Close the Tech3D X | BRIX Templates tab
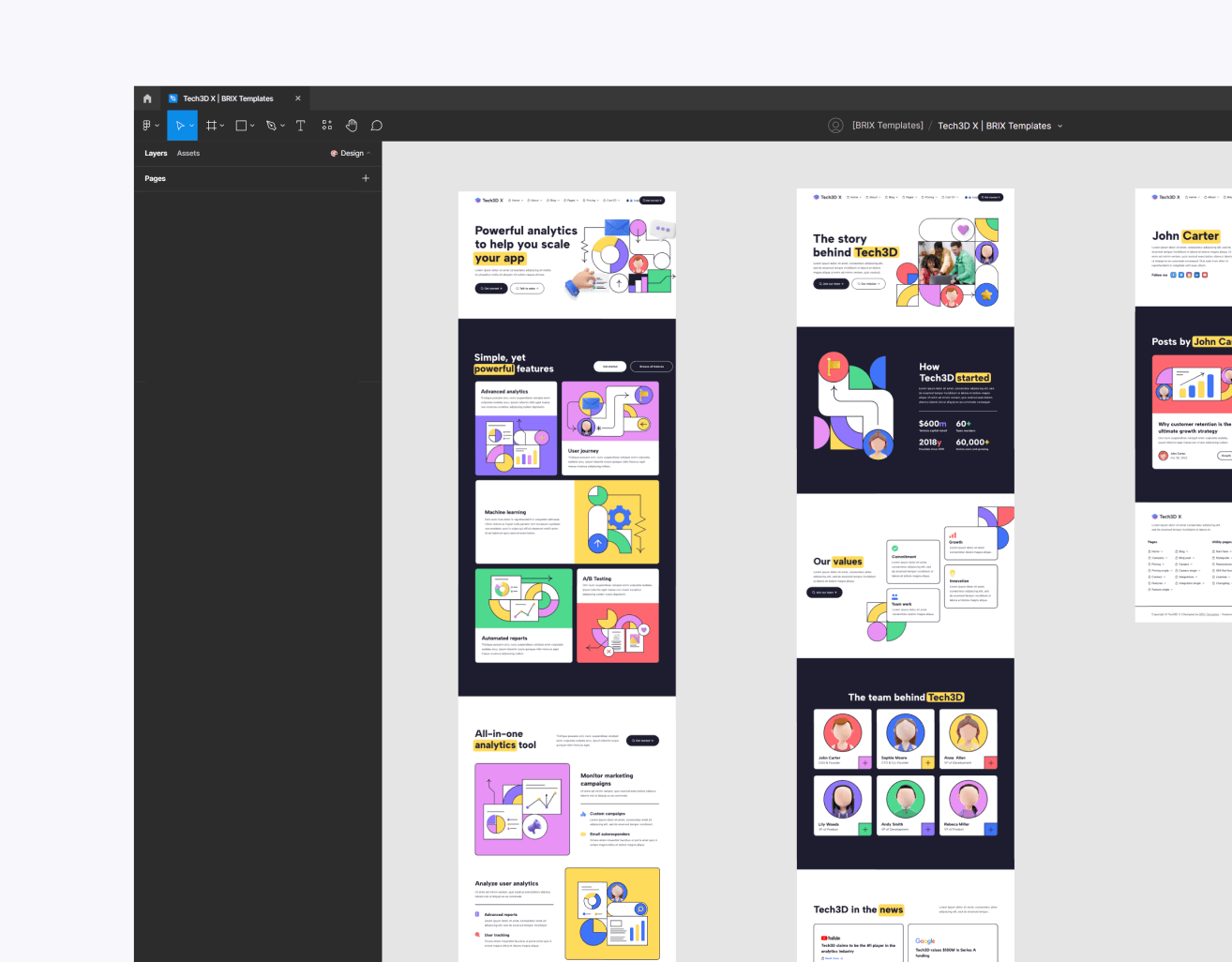 [298, 98]
